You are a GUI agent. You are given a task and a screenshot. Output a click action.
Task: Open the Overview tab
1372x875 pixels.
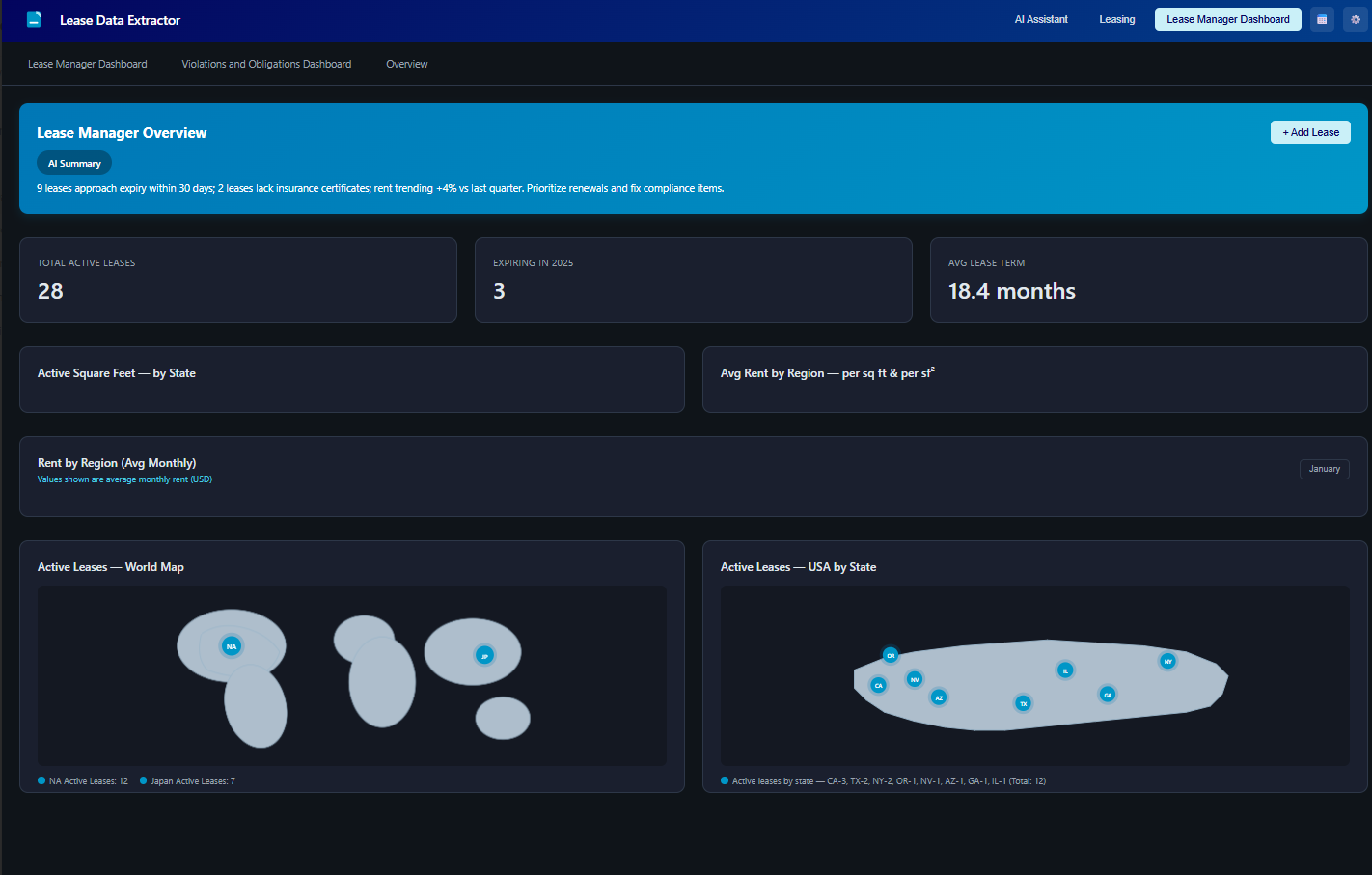point(406,64)
